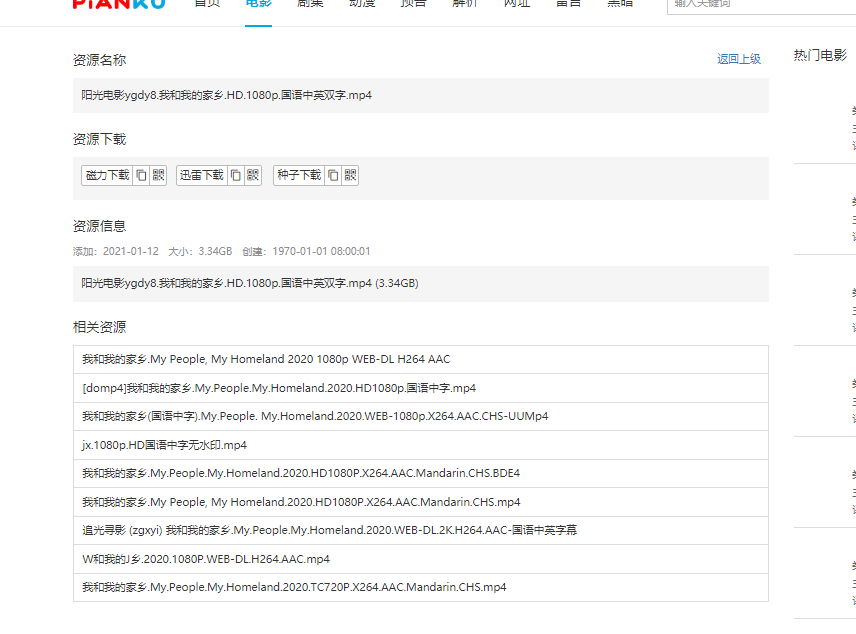Open the PIANKU site logo
The width and height of the screenshot is (856, 634).
point(118,3)
